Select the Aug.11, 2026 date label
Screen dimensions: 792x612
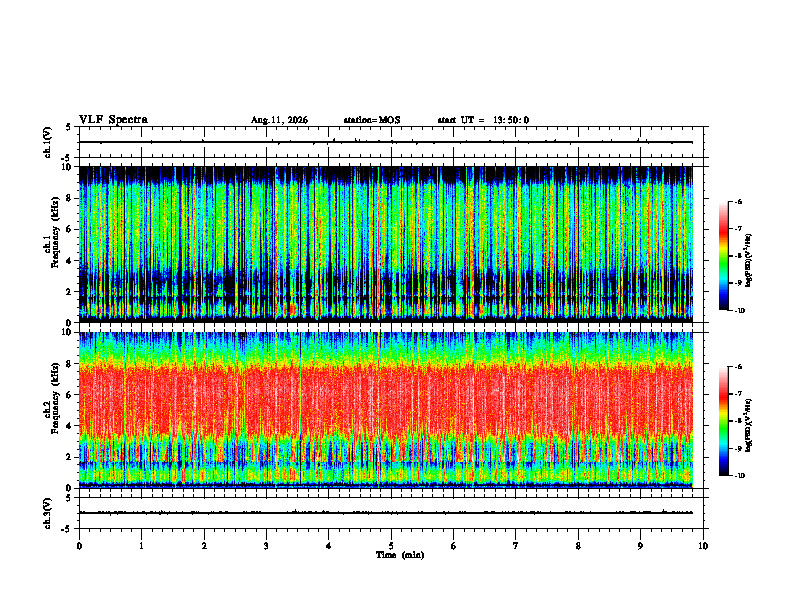[279, 120]
